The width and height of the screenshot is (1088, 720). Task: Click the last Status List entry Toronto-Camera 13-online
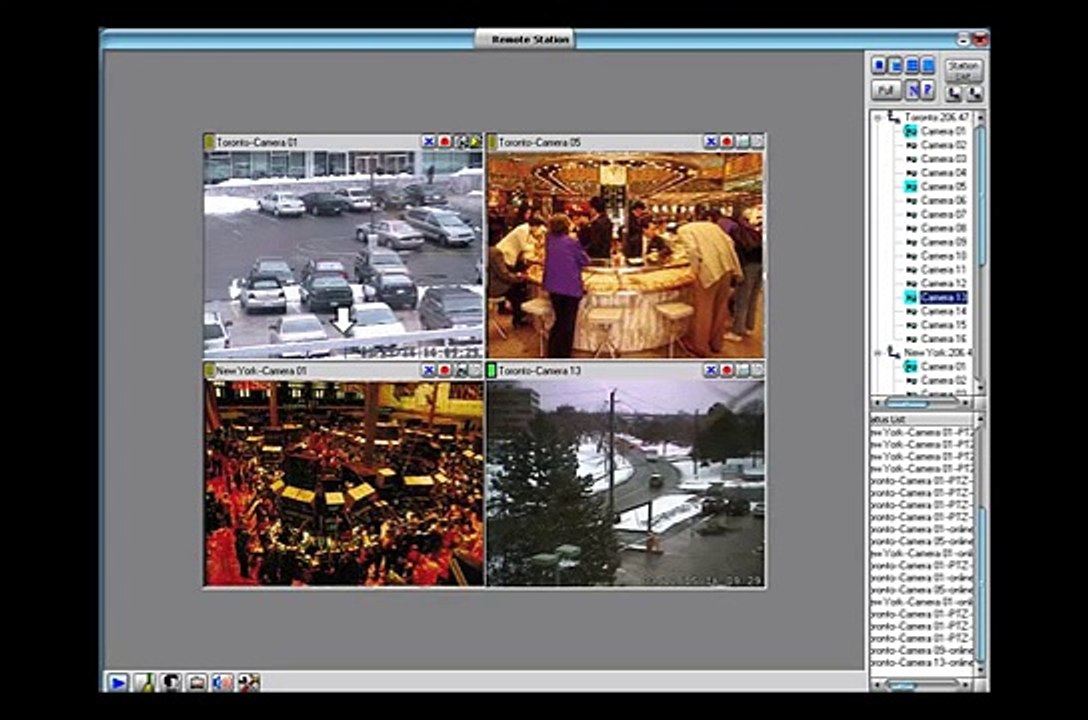921,663
